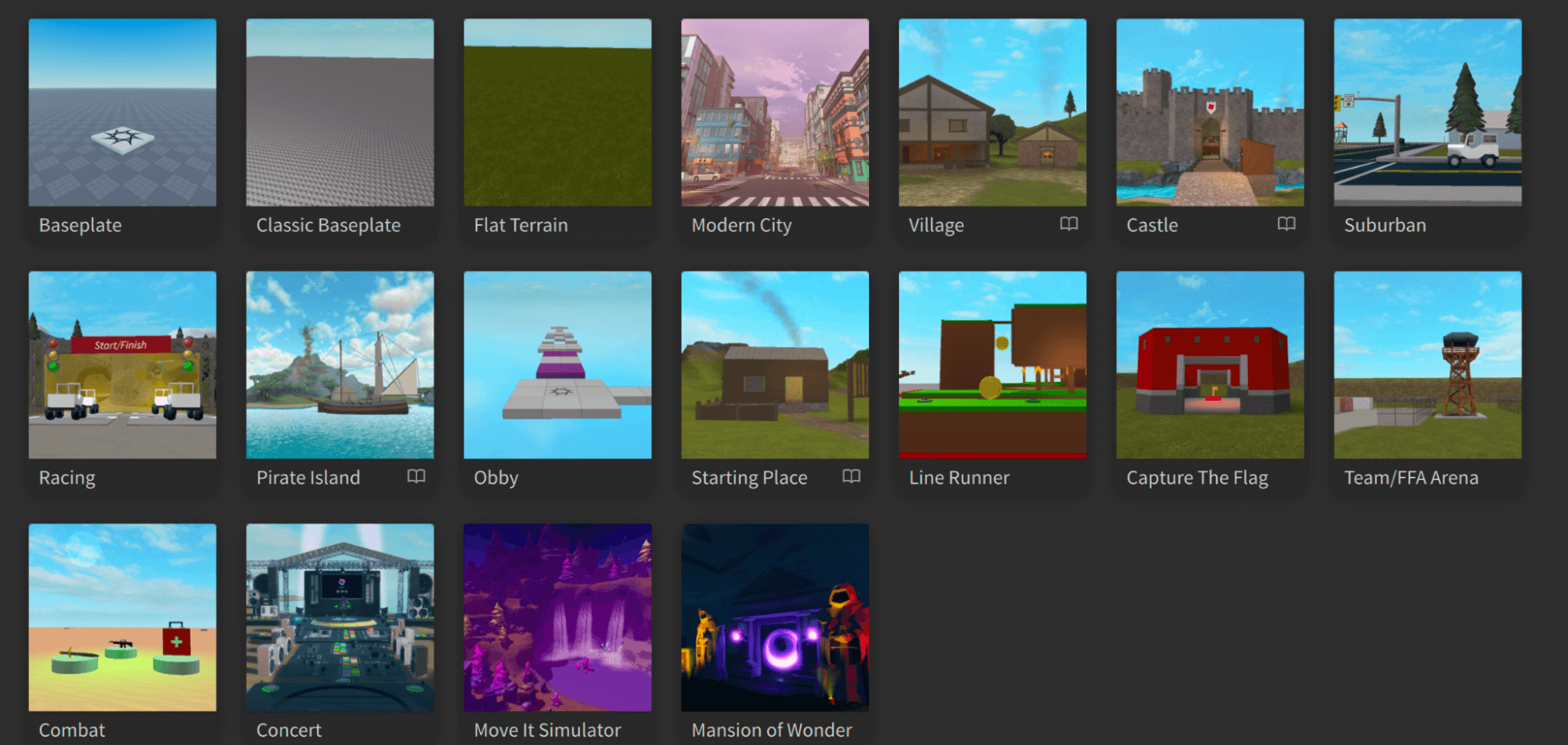1568x745 pixels.
Task: Open the Combat template preview
Action: [x=122, y=617]
